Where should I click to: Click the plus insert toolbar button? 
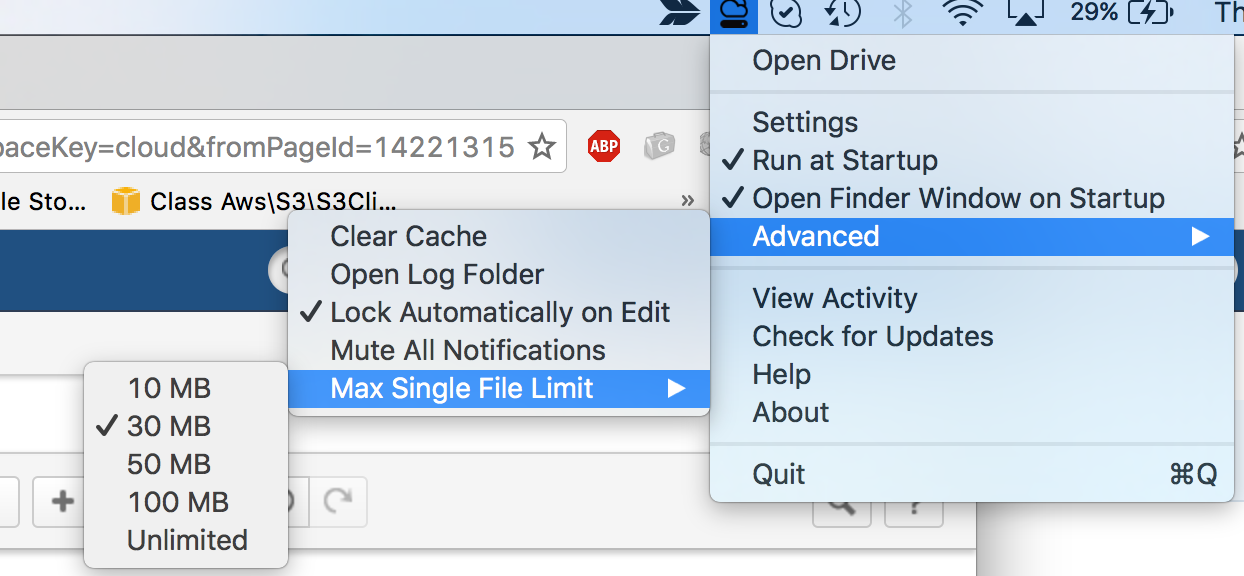pyautogui.click(x=62, y=502)
